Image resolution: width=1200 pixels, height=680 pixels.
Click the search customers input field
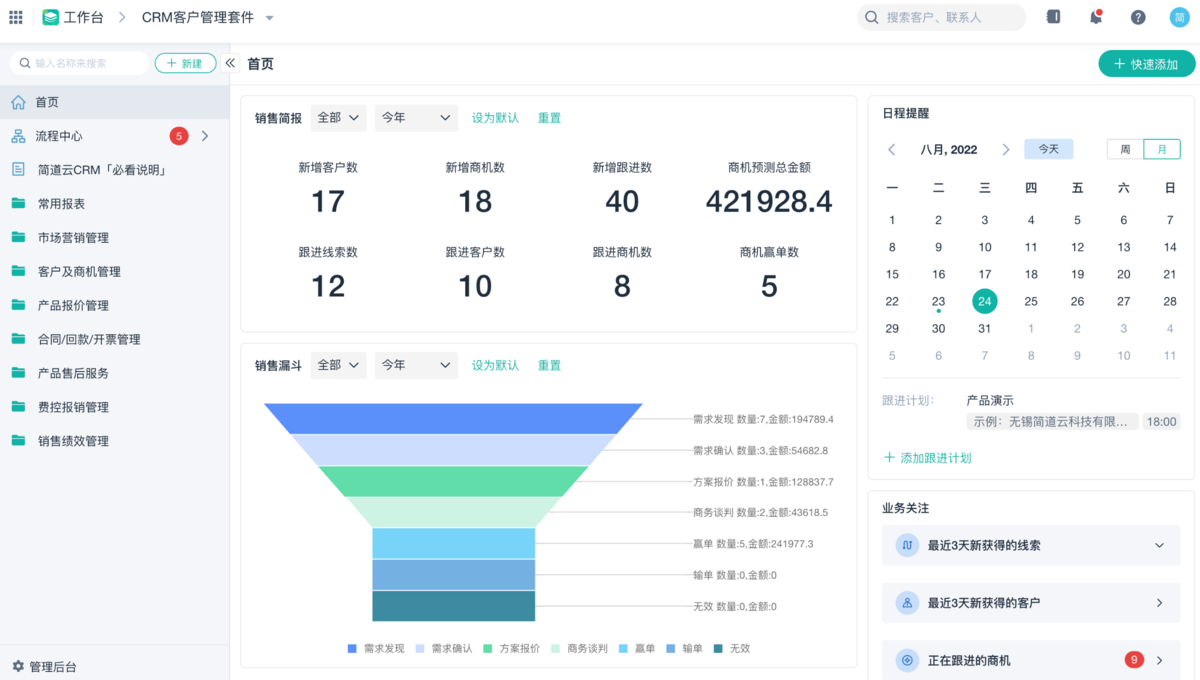(950, 17)
